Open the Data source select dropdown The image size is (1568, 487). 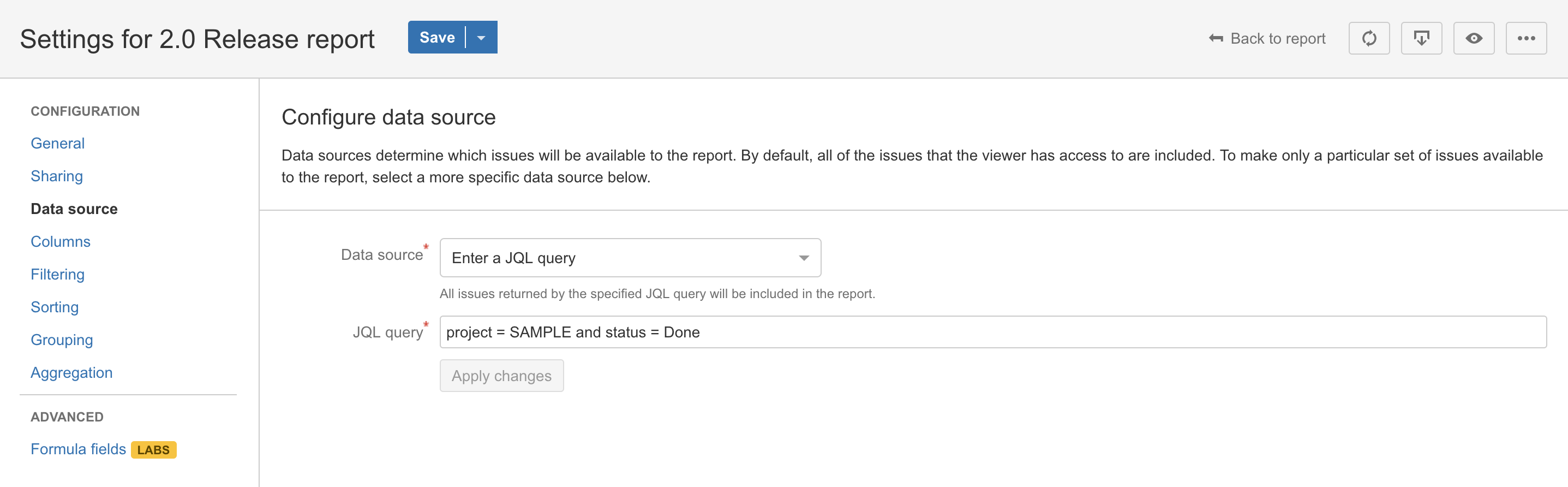[630, 258]
